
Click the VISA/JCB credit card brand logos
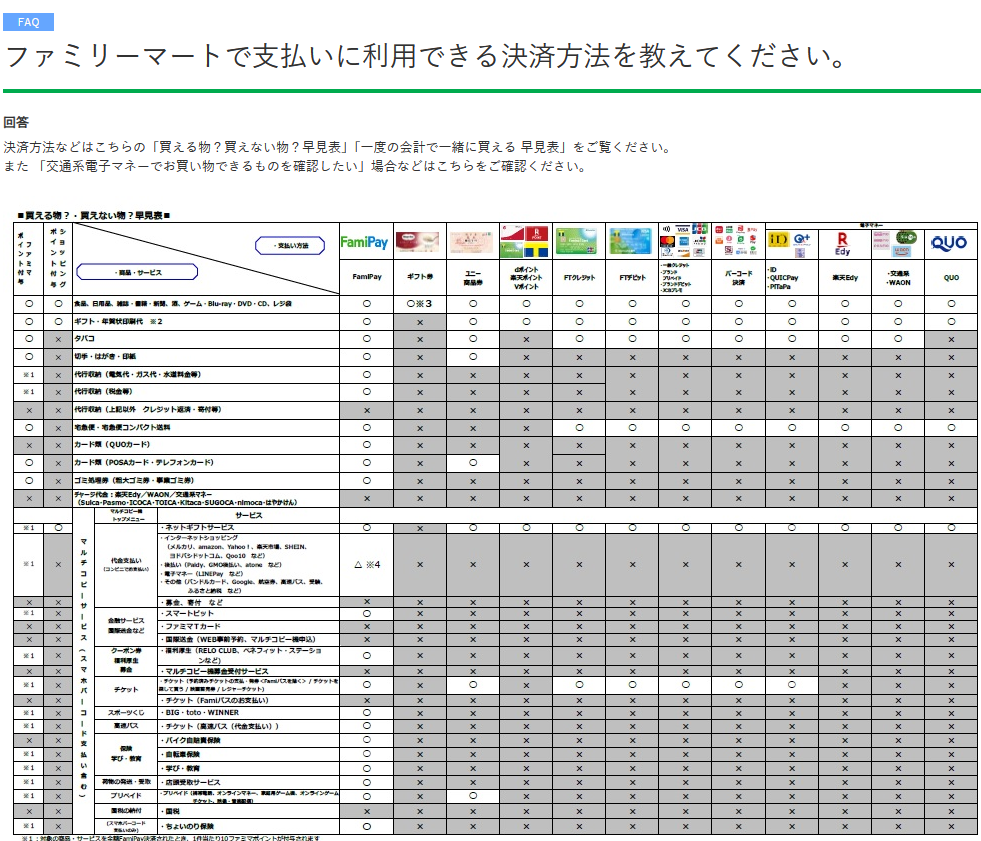coord(684,241)
